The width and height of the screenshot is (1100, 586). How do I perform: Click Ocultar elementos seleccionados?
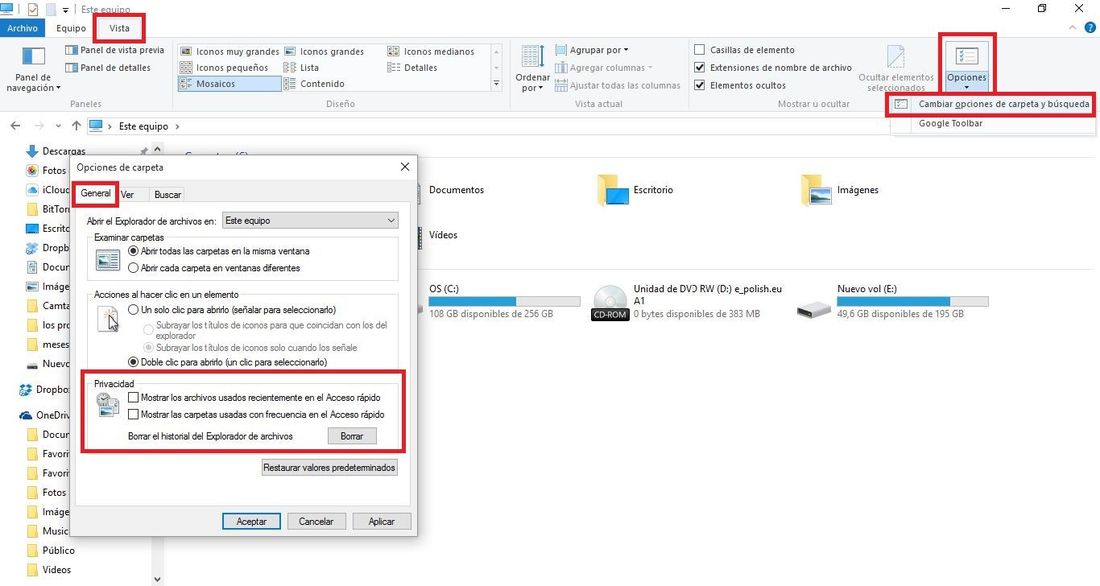[x=896, y=69]
